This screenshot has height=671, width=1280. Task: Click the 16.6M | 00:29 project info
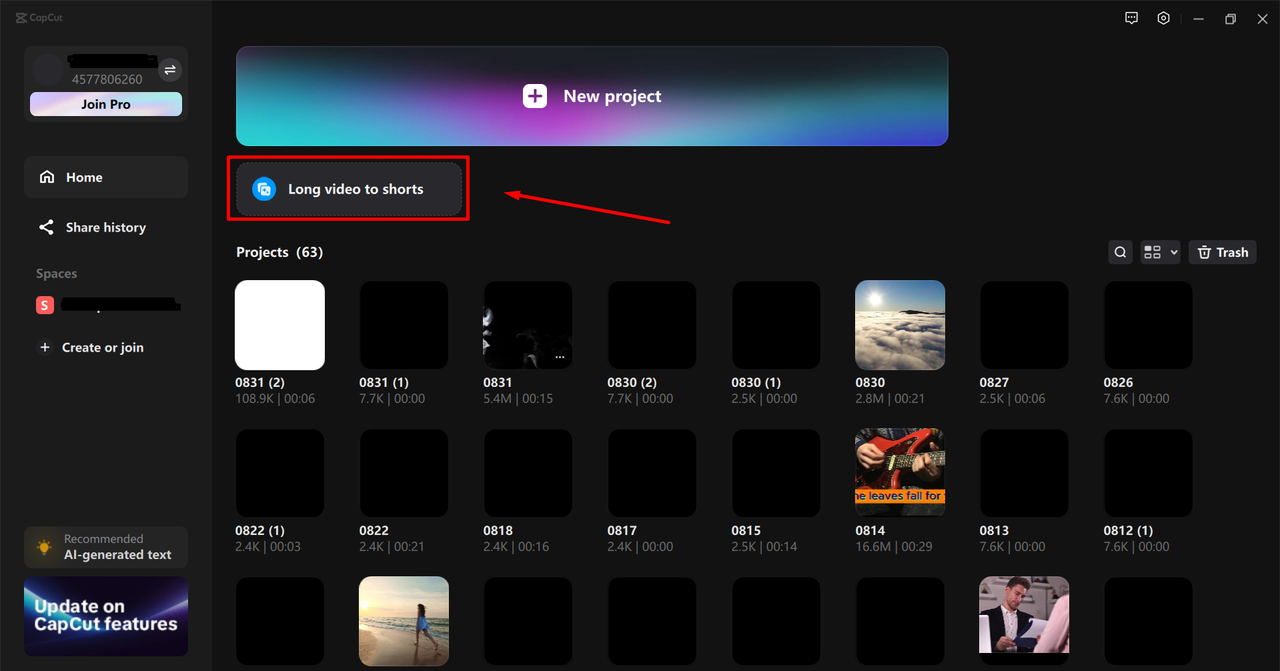click(894, 546)
